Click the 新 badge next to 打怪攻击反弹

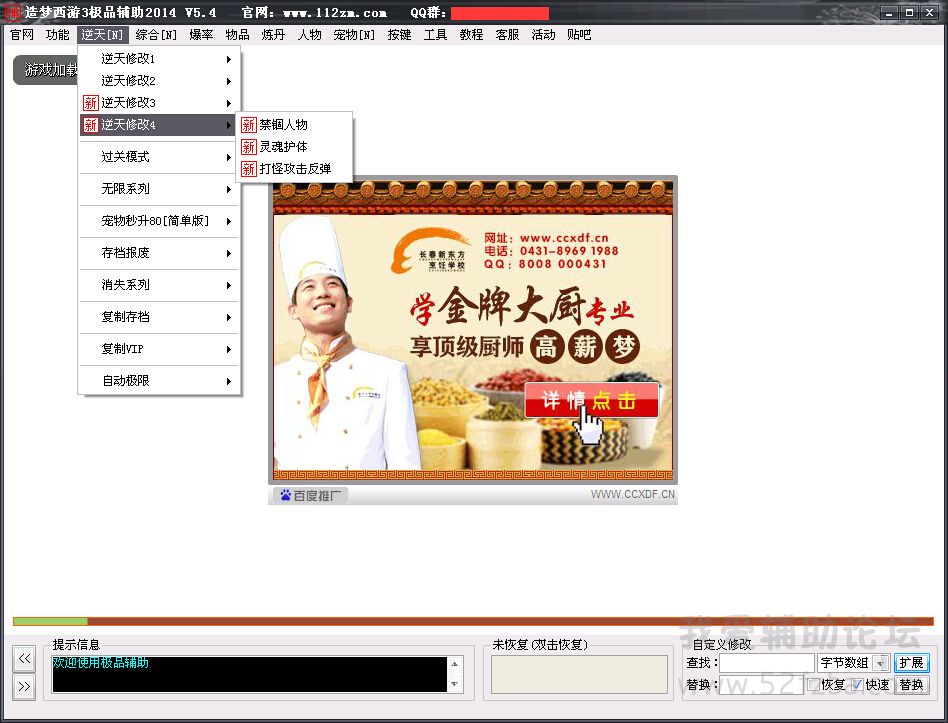tap(248, 169)
